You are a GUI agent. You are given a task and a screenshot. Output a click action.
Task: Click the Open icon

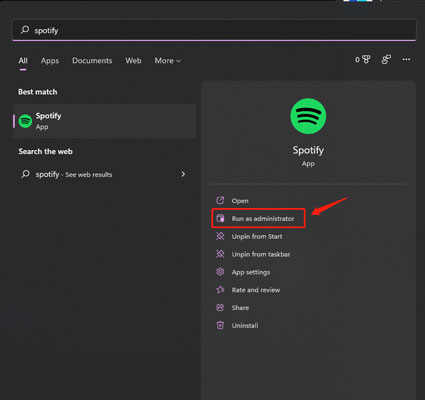pyautogui.click(x=220, y=200)
